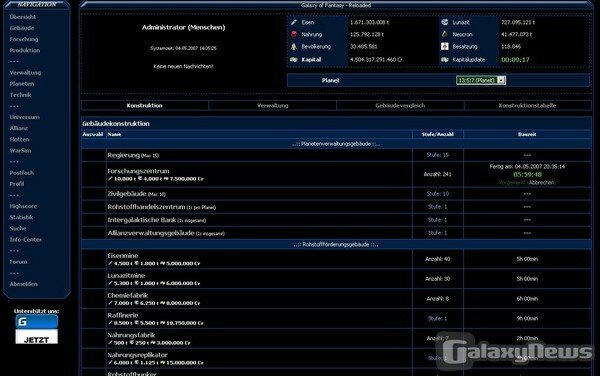
Task: Open Suche in the navigation sidebar
Action: [x=18, y=228]
